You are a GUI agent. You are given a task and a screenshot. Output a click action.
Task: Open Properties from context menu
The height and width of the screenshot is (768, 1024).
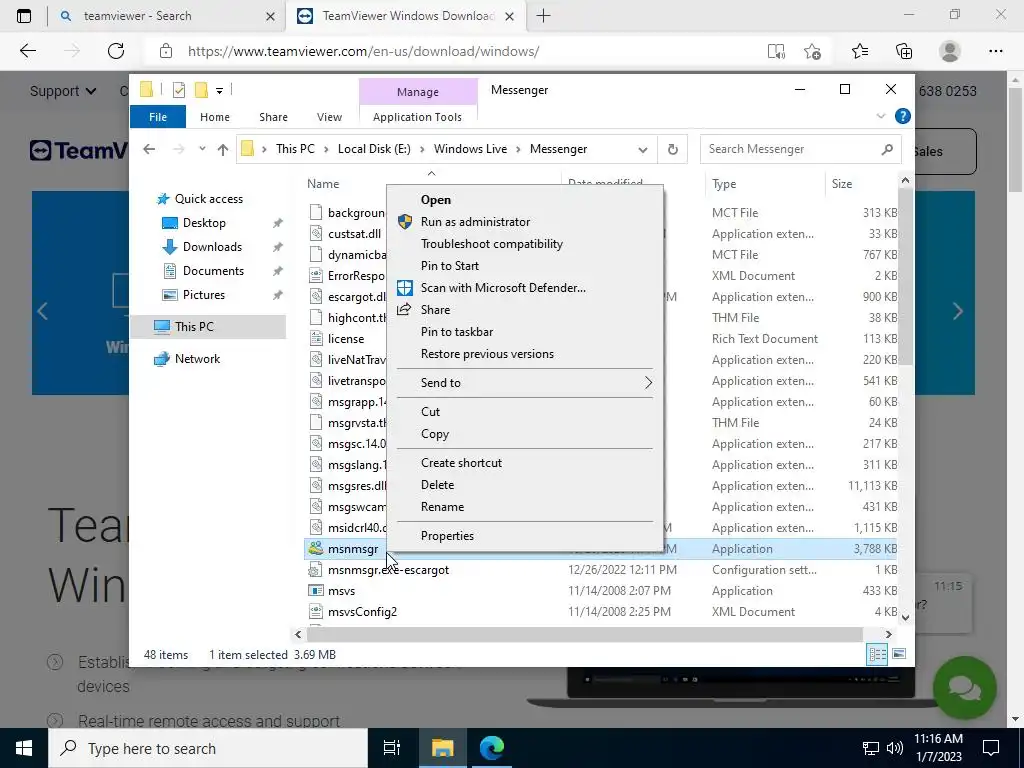pos(447,536)
